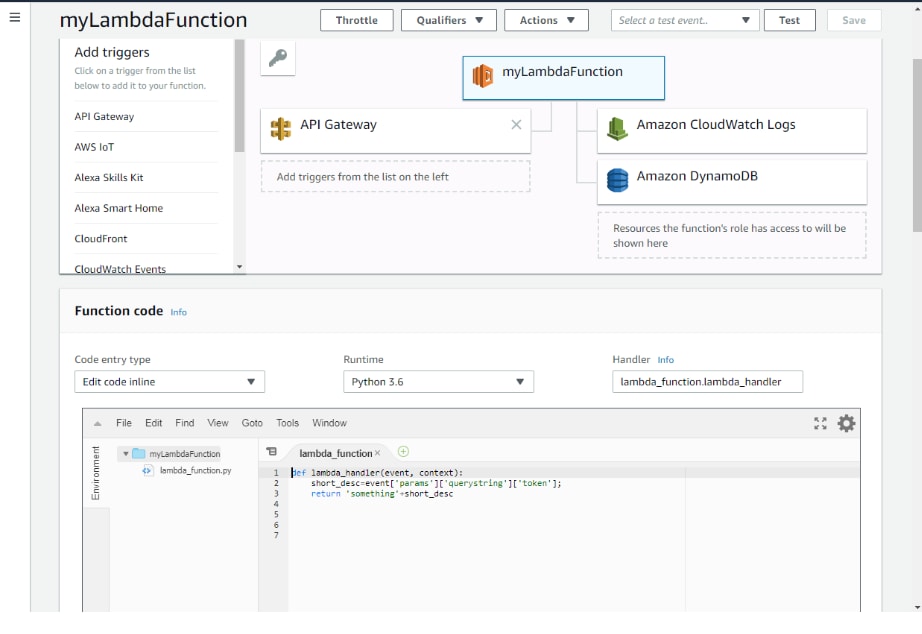The image size is (922, 634).
Task: Click line number 7 in gutter
Action: pyautogui.click(x=276, y=535)
